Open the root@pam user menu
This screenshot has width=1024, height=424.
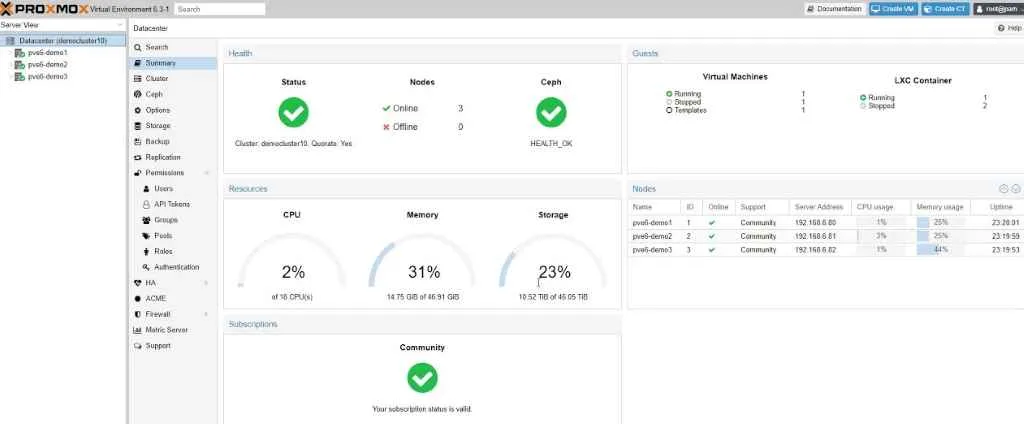pos(999,9)
